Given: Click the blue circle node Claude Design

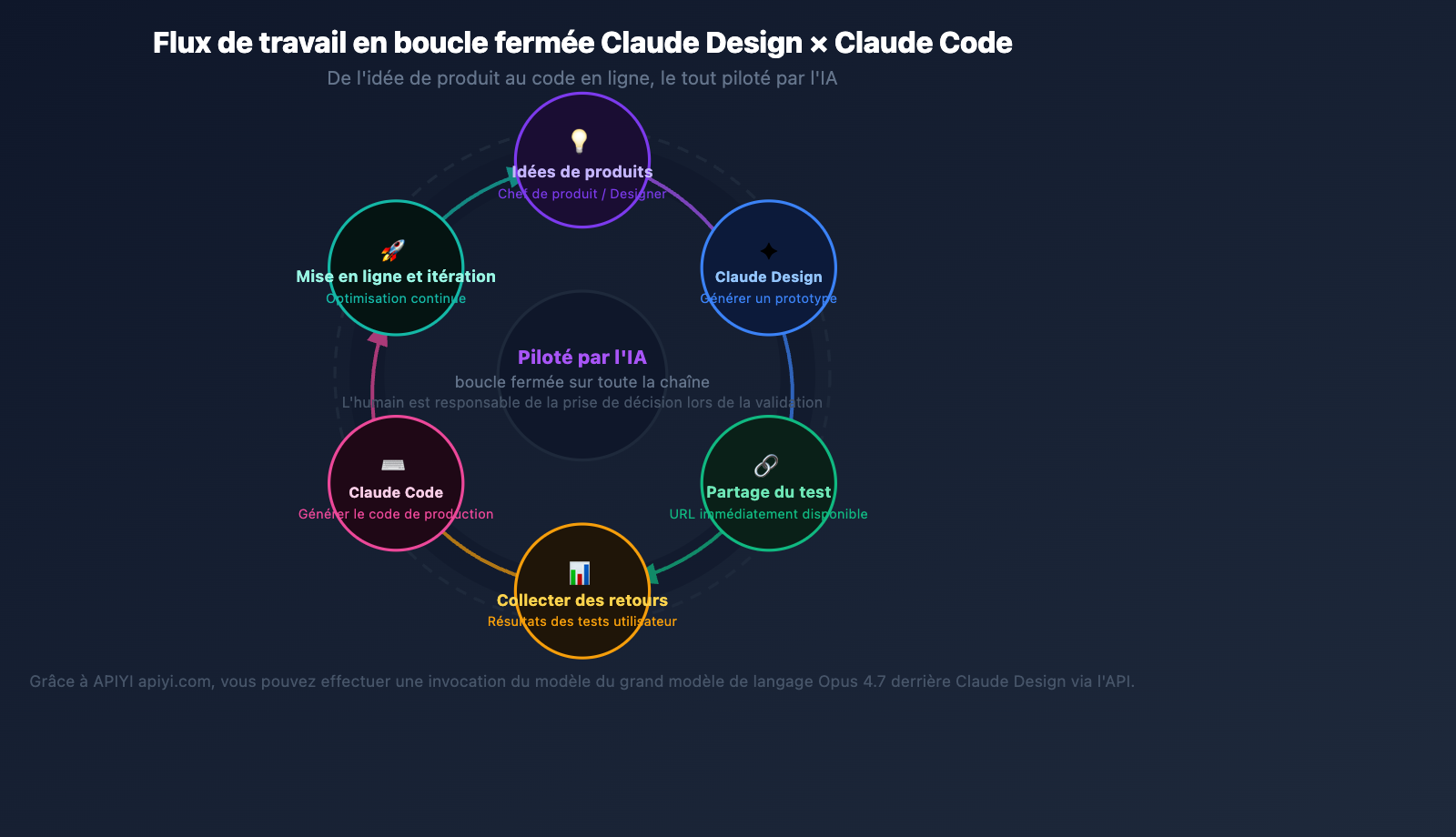Looking at the screenshot, I should [x=769, y=268].
